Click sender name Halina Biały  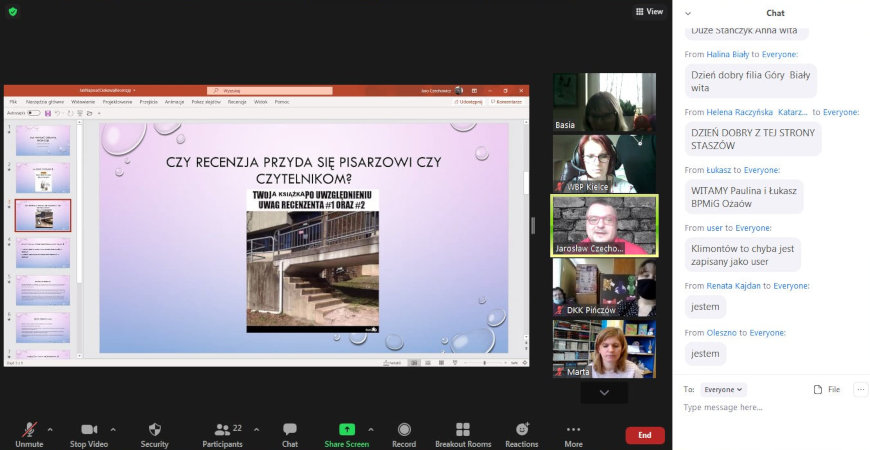coord(727,54)
